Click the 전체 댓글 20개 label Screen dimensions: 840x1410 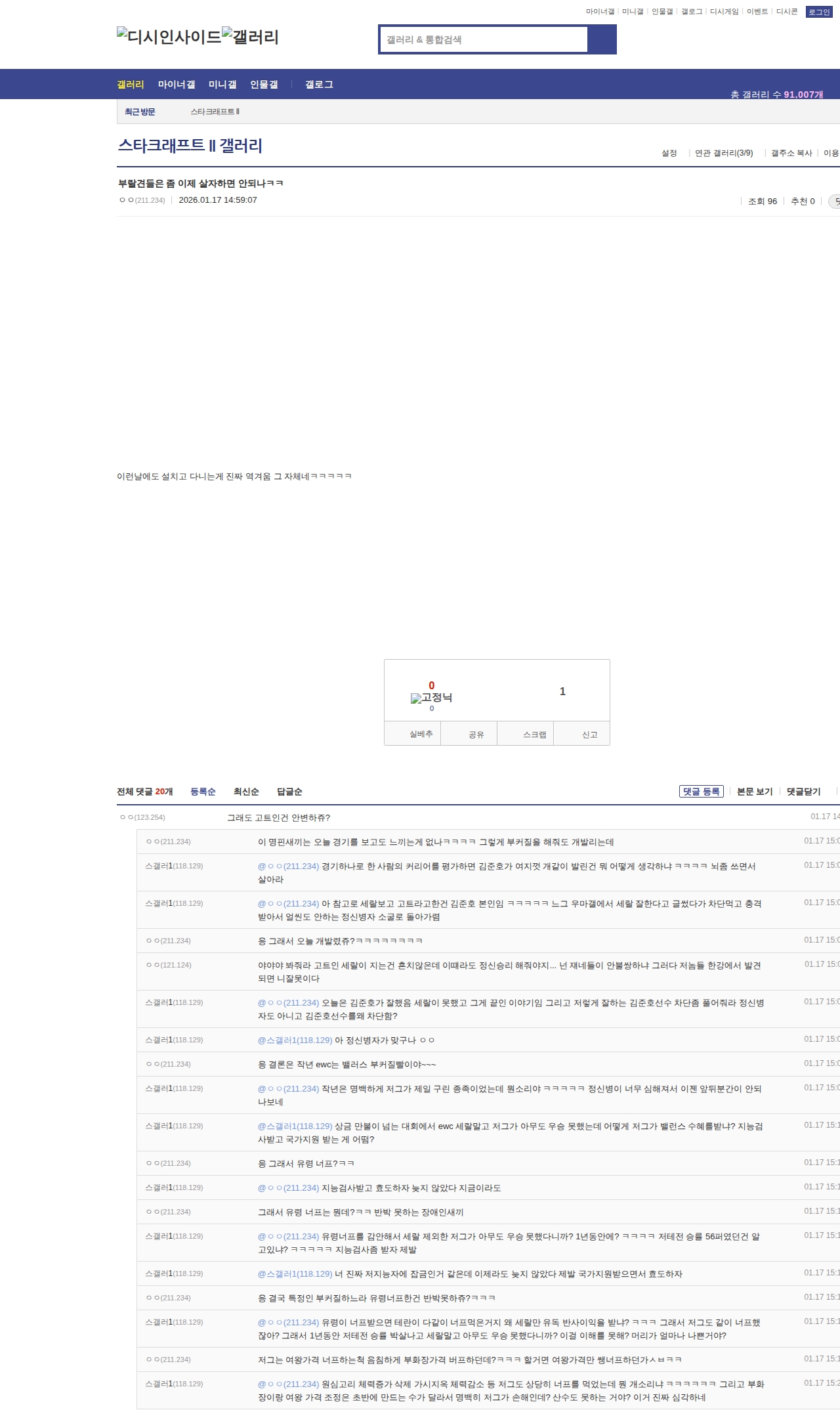pos(145,792)
